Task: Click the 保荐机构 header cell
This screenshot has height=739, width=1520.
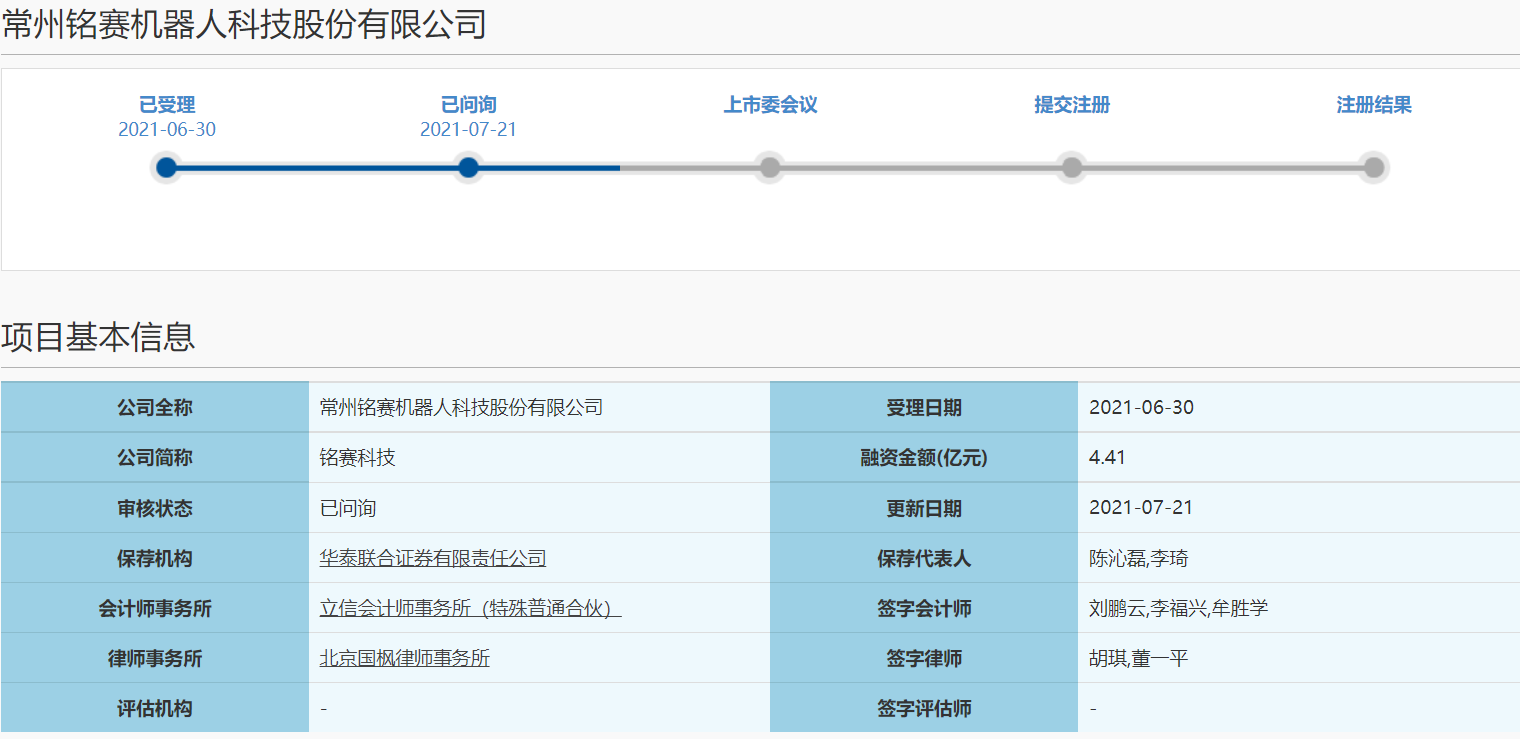Action: (x=155, y=558)
